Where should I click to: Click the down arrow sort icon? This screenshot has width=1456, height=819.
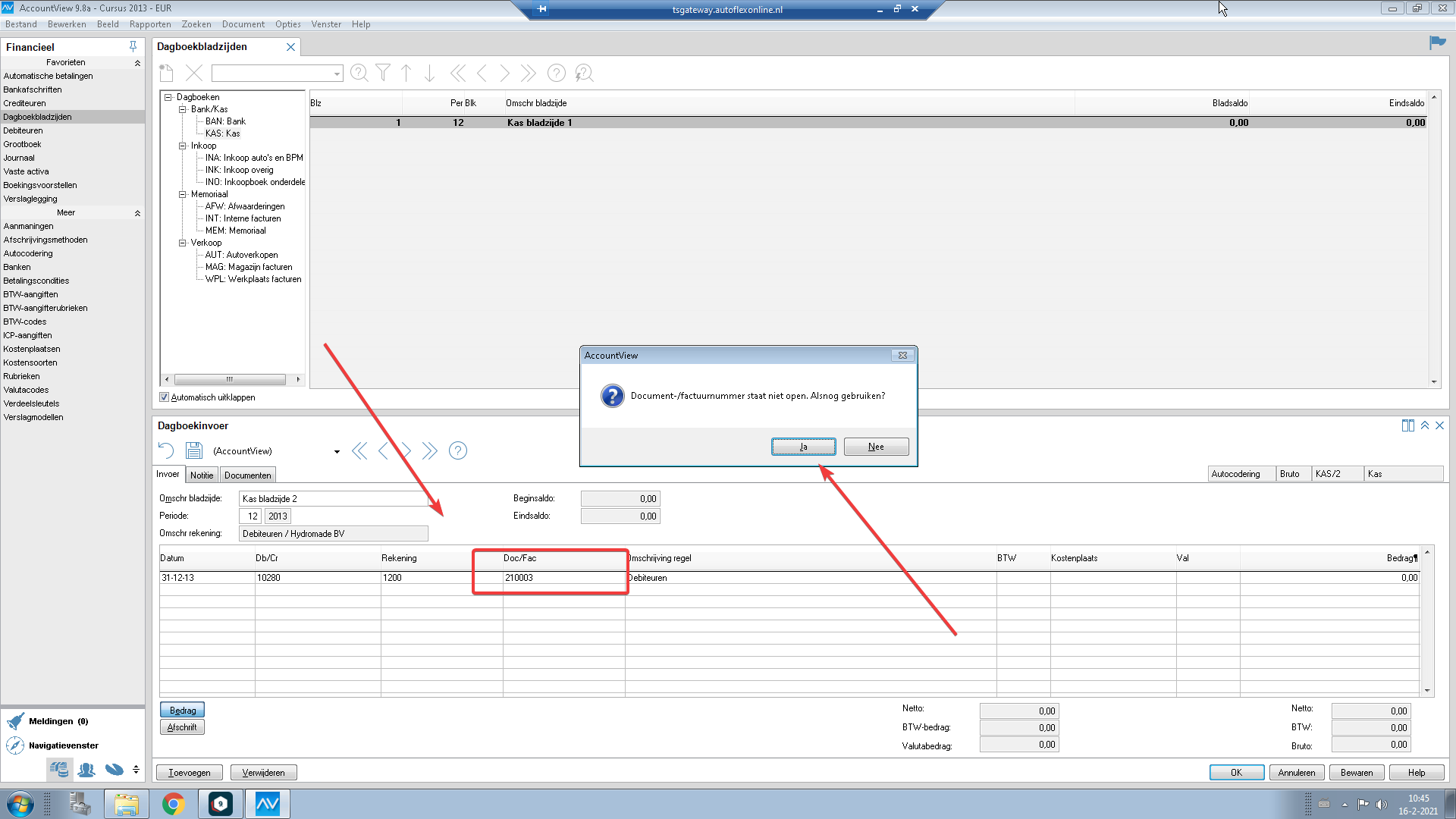[429, 73]
